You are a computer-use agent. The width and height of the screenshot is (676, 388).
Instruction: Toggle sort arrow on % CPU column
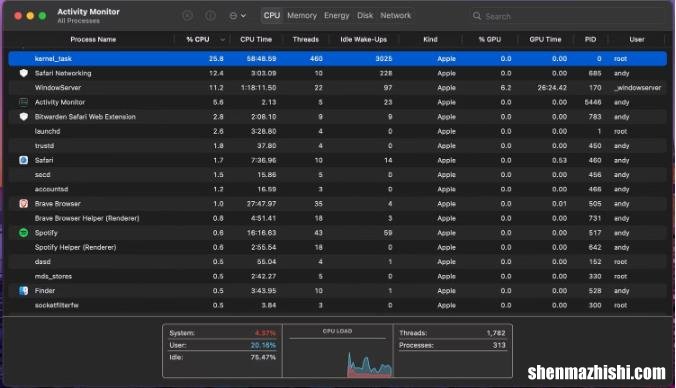click(222, 40)
